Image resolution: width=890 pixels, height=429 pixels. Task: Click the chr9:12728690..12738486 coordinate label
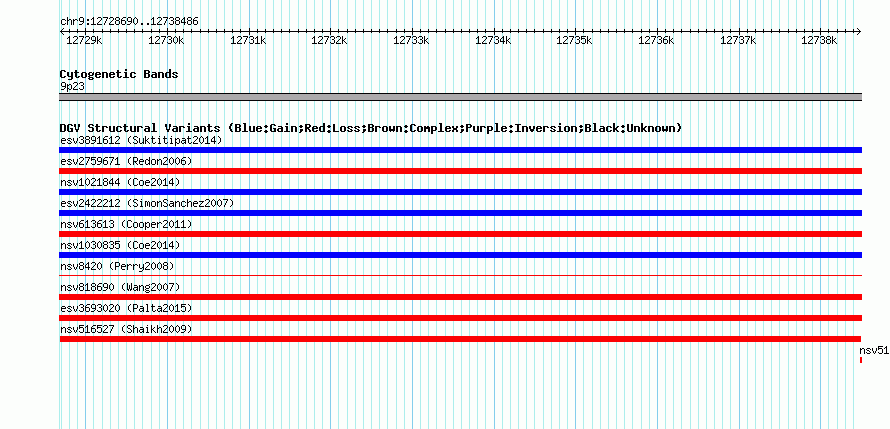(x=129, y=22)
